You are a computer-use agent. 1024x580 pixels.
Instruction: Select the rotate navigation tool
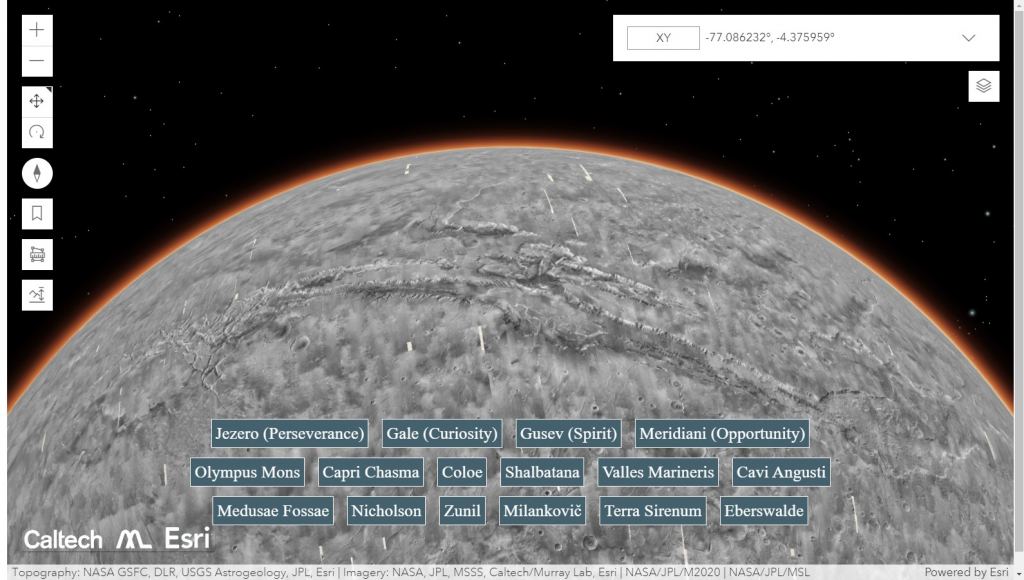point(37,132)
